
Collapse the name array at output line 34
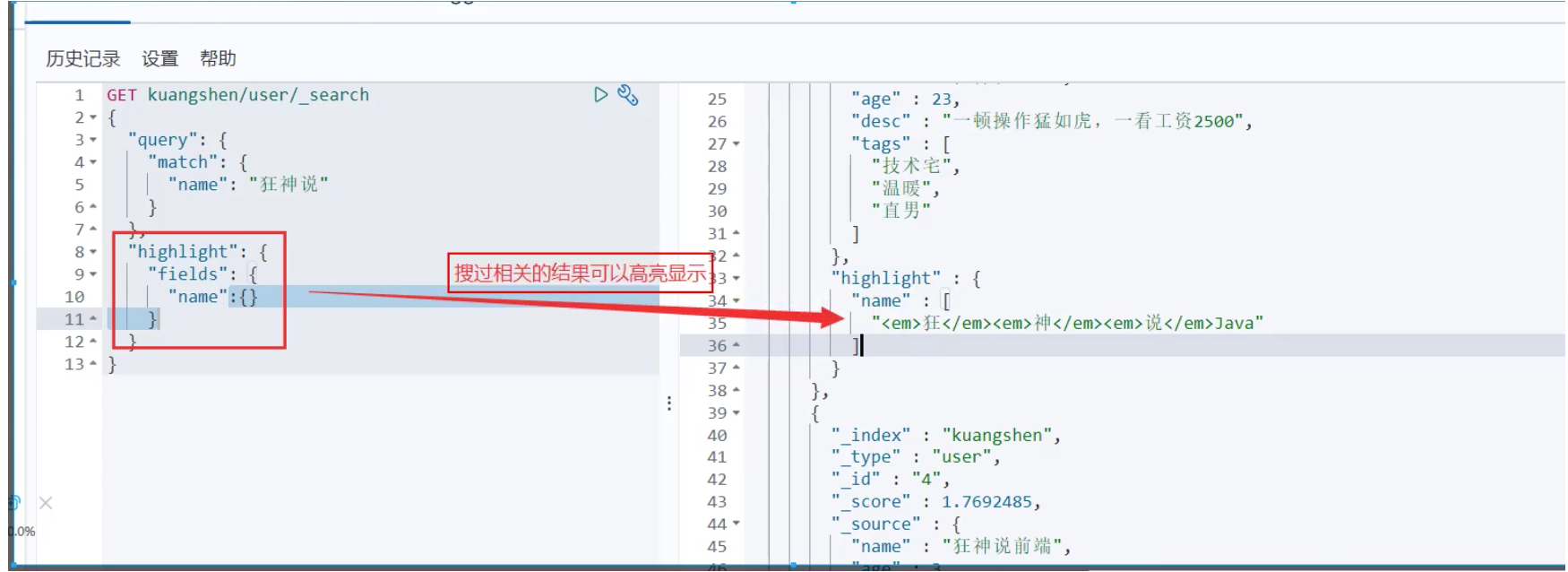click(737, 300)
